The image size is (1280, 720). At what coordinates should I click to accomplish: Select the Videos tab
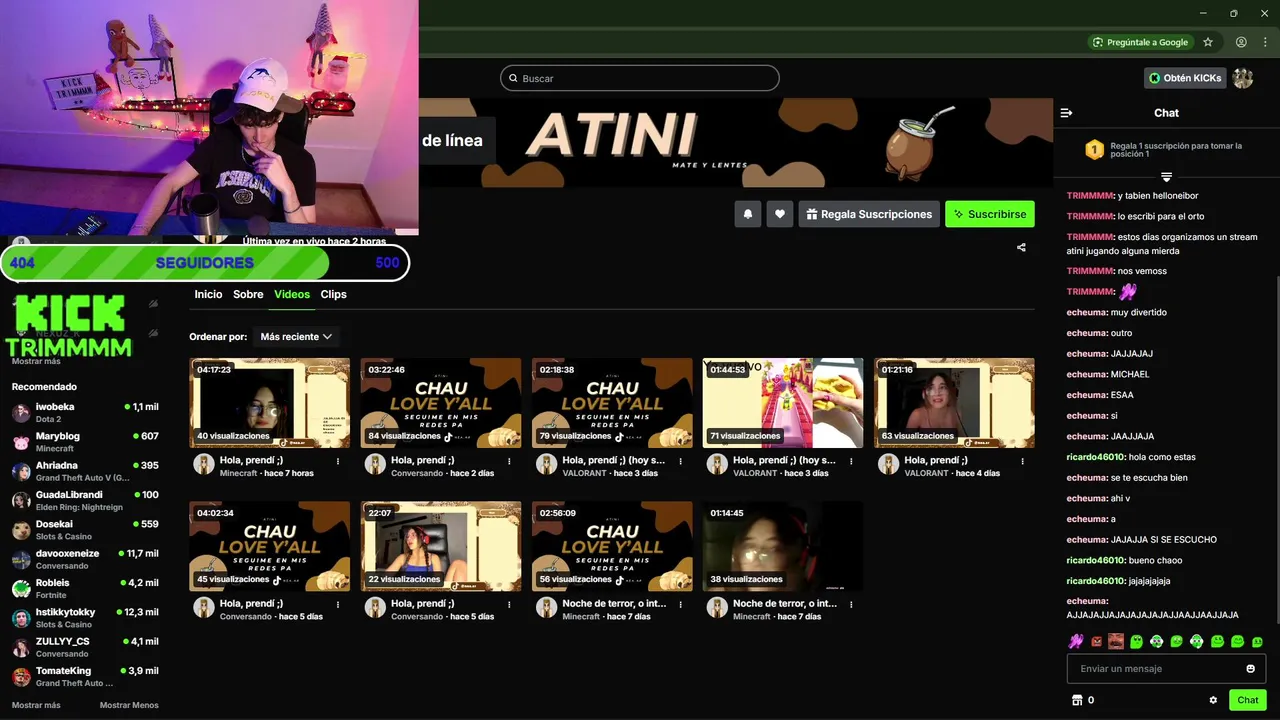tap(292, 294)
